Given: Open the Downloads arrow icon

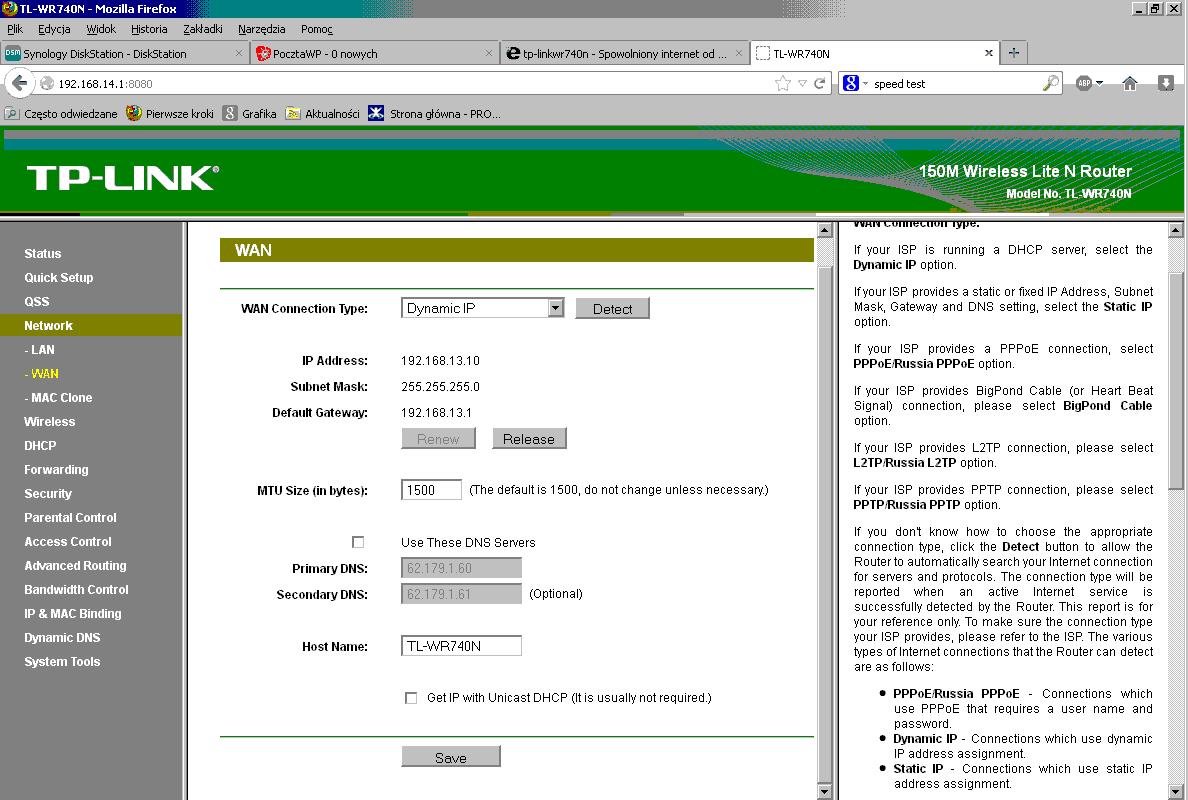Looking at the screenshot, I should (x=1165, y=83).
